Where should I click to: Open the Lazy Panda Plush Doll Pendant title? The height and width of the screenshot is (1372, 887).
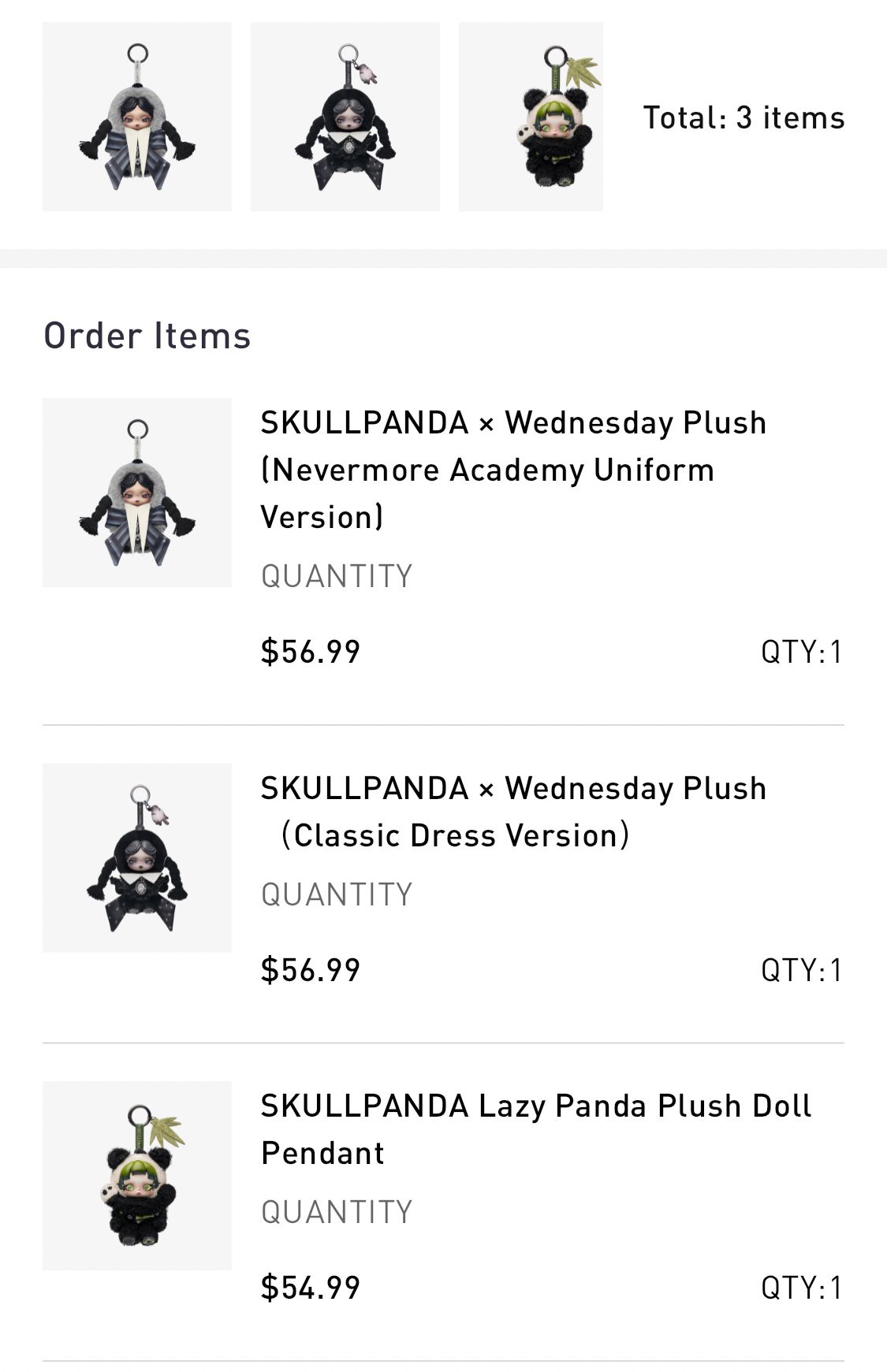[535, 1129]
